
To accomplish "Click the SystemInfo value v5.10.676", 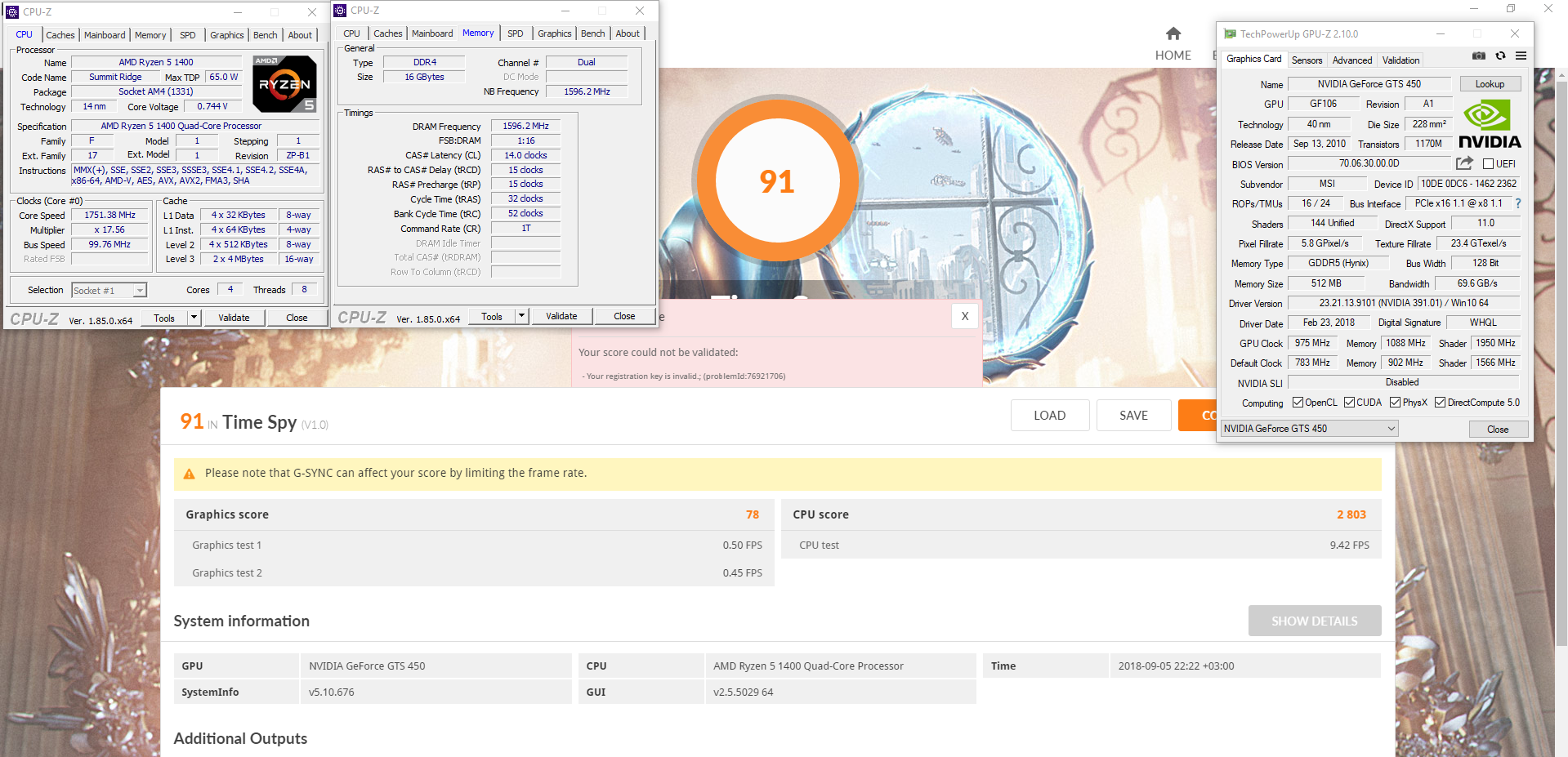I will pyautogui.click(x=332, y=692).
